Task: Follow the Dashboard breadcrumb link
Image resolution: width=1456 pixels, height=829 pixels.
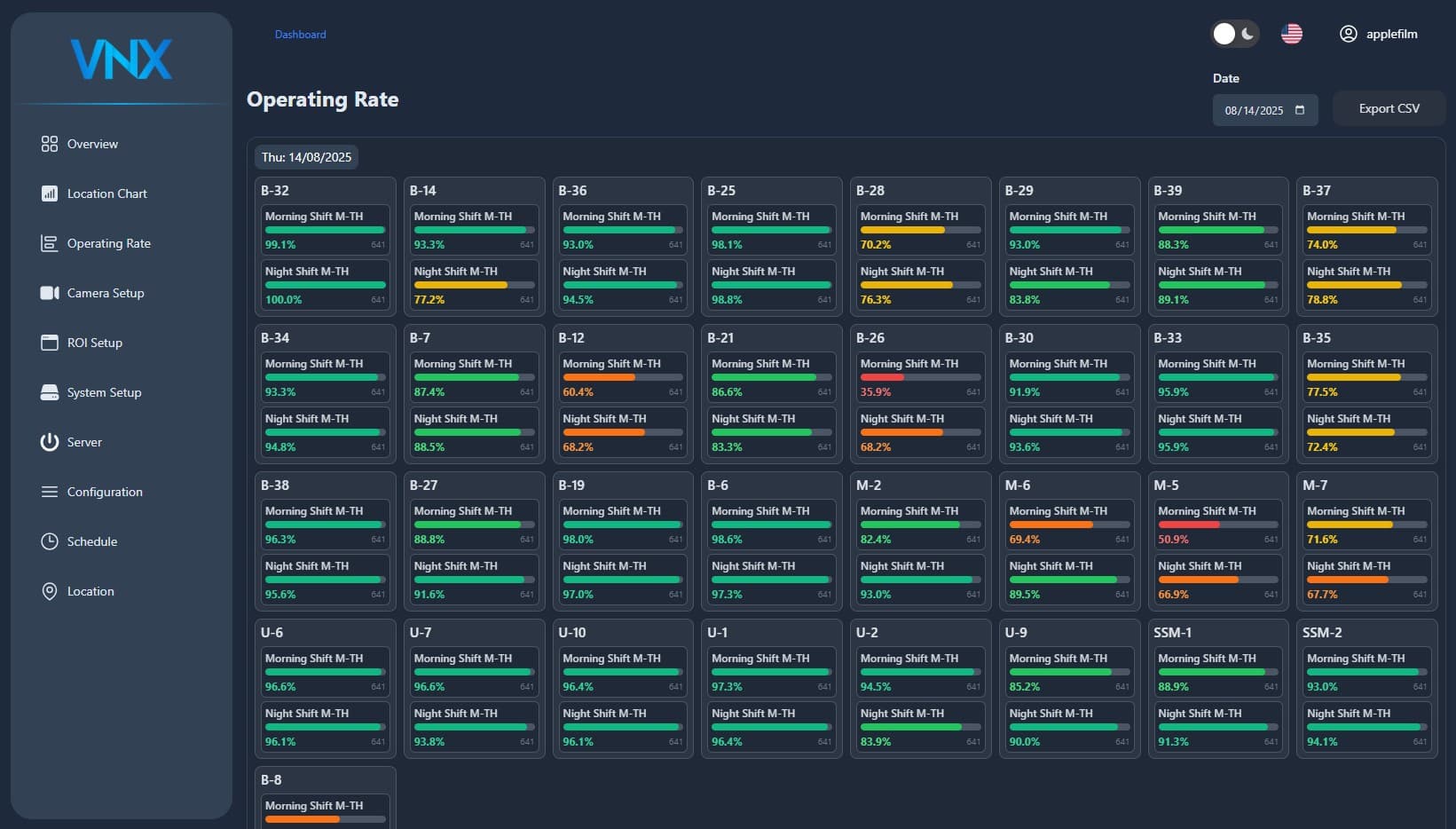Action: tap(300, 35)
